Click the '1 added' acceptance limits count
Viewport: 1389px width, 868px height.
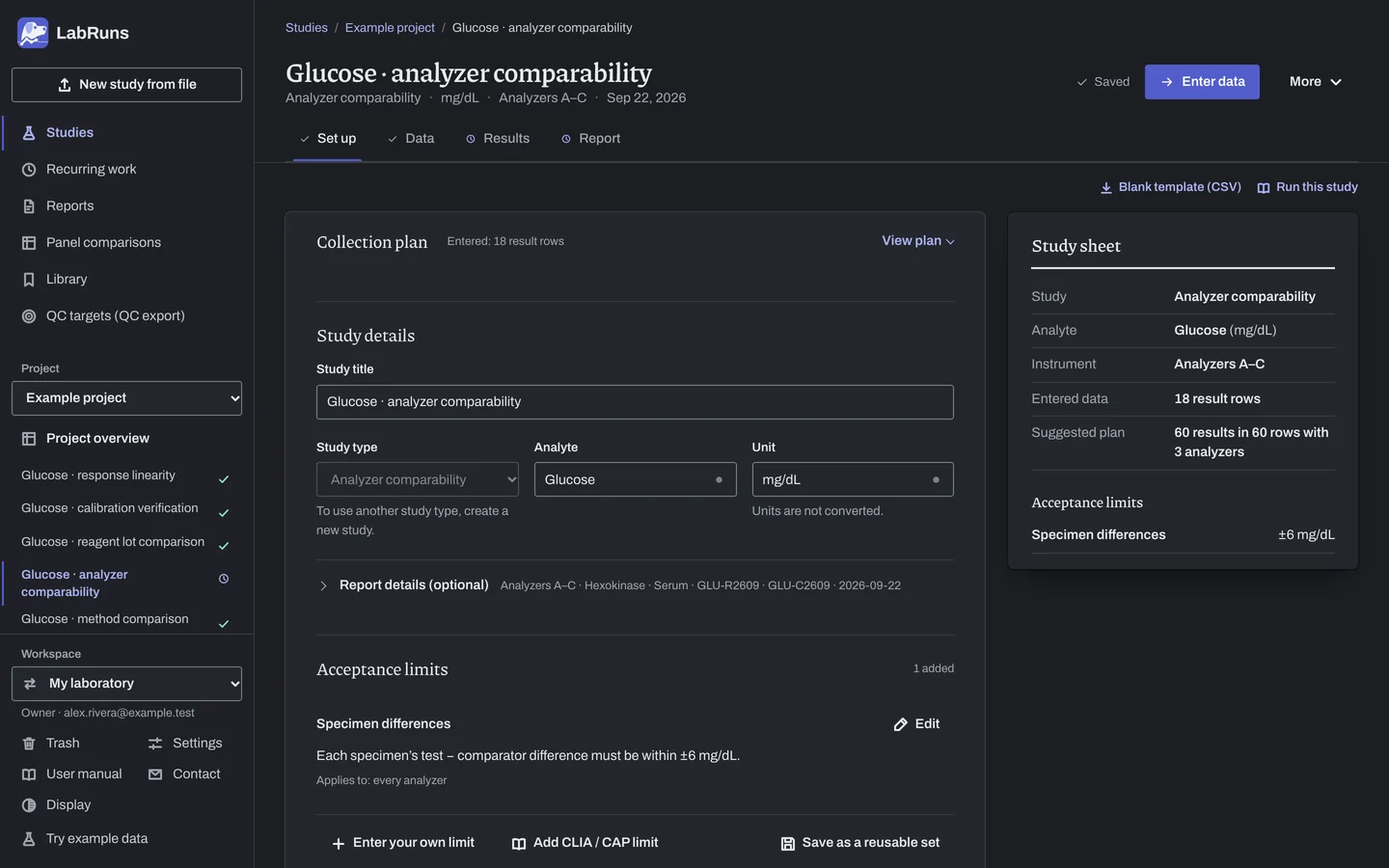[x=934, y=668]
